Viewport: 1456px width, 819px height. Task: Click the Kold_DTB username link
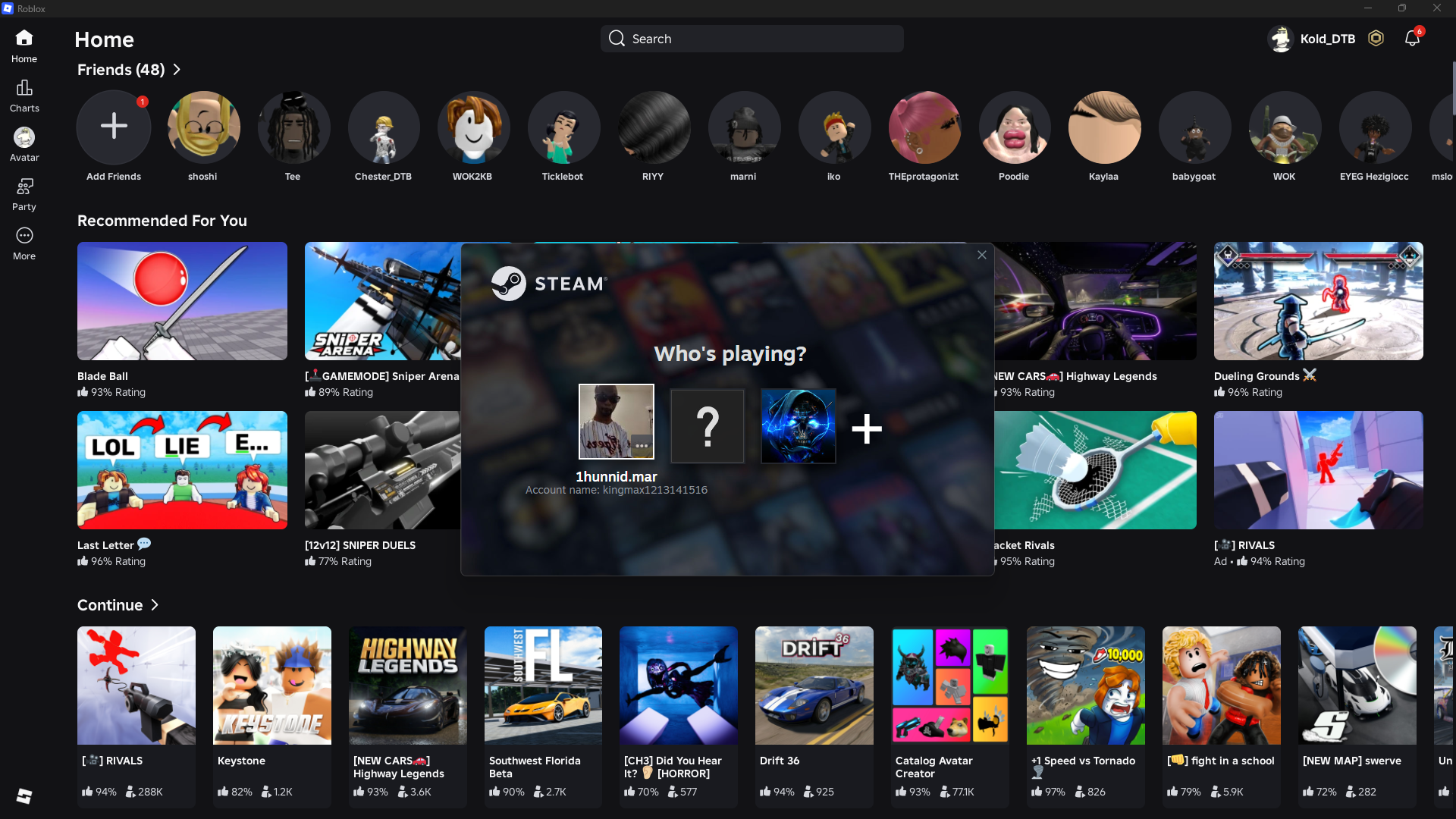coord(1328,39)
